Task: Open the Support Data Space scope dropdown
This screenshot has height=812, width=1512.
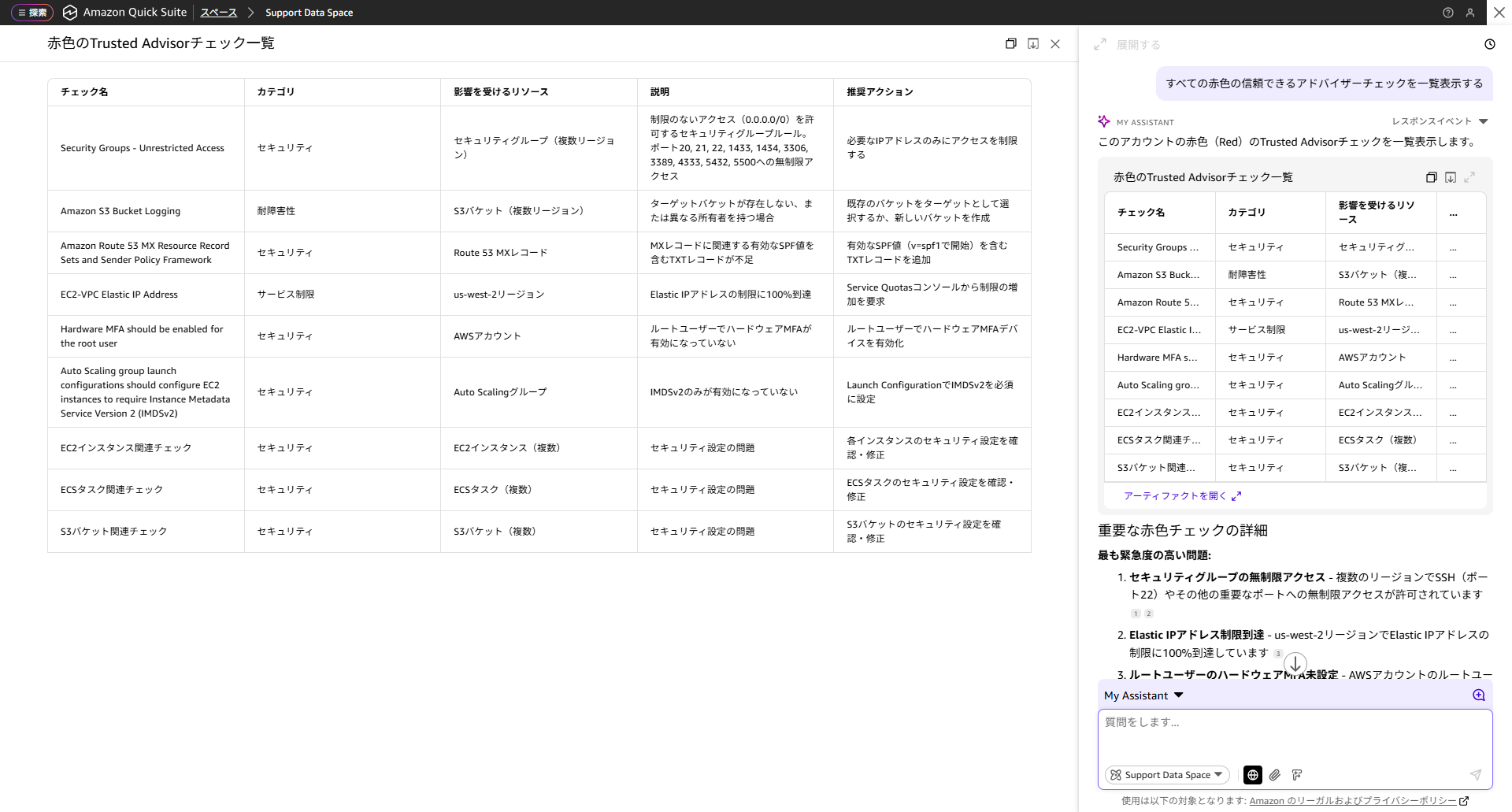Action: (1166, 775)
